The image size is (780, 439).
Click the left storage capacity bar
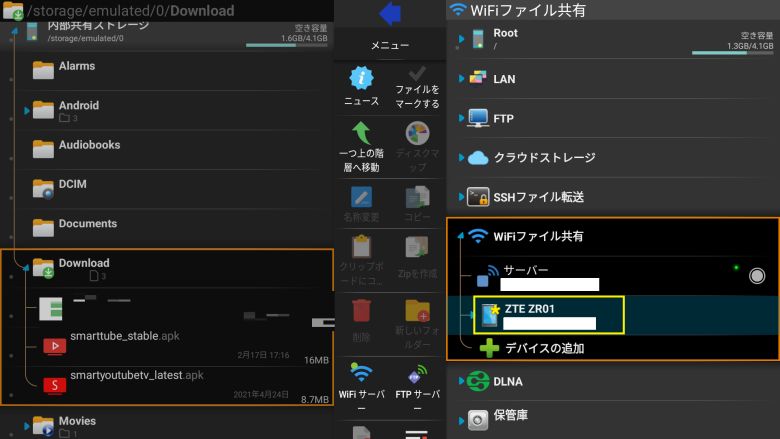[x=287, y=45]
